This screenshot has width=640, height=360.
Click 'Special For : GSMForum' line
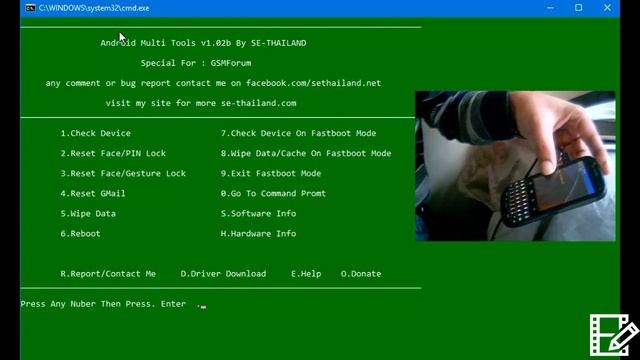(196, 63)
